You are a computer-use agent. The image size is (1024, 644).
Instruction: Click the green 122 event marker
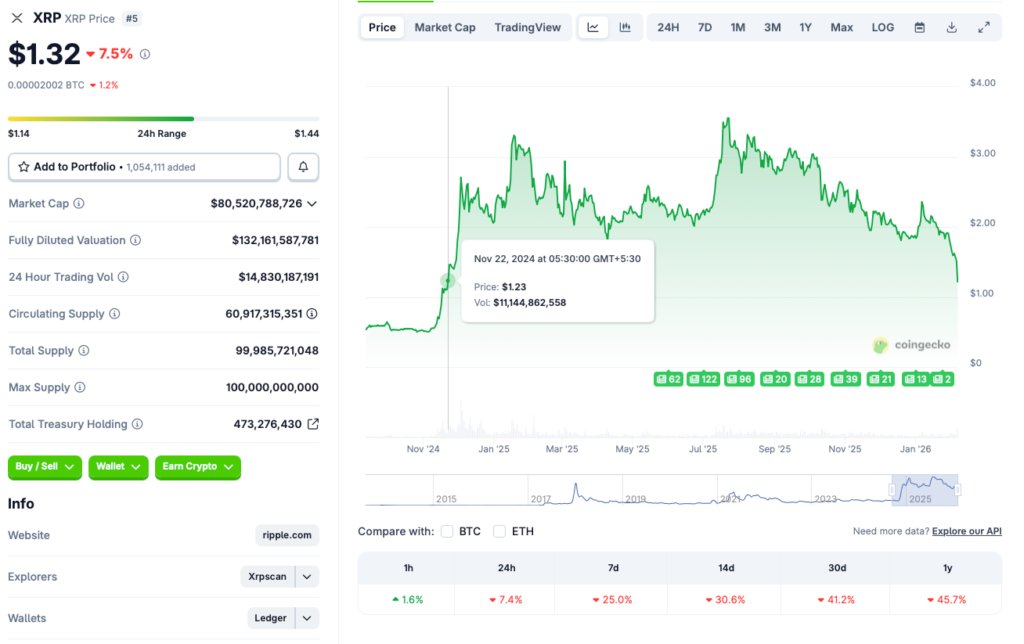[703, 379]
